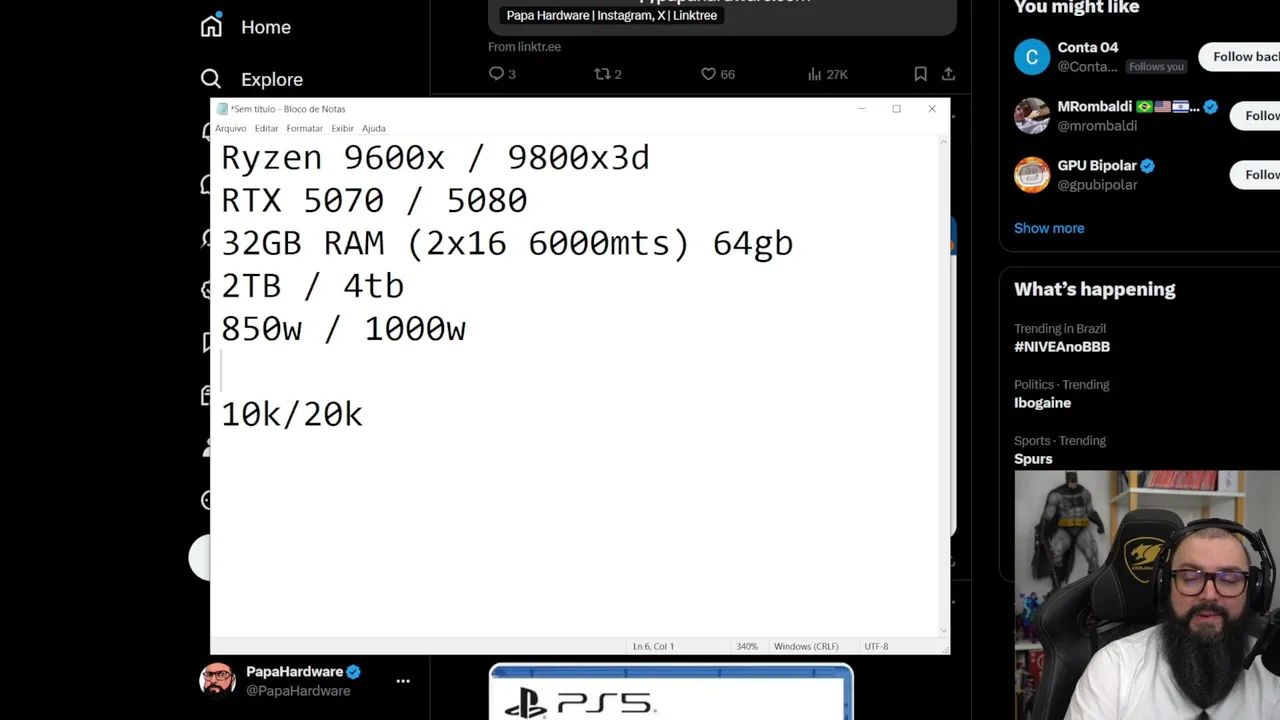Viewport: 1280px width, 720px height.
Task: Open the Ajuda menu in Notepad
Action: (x=373, y=128)
